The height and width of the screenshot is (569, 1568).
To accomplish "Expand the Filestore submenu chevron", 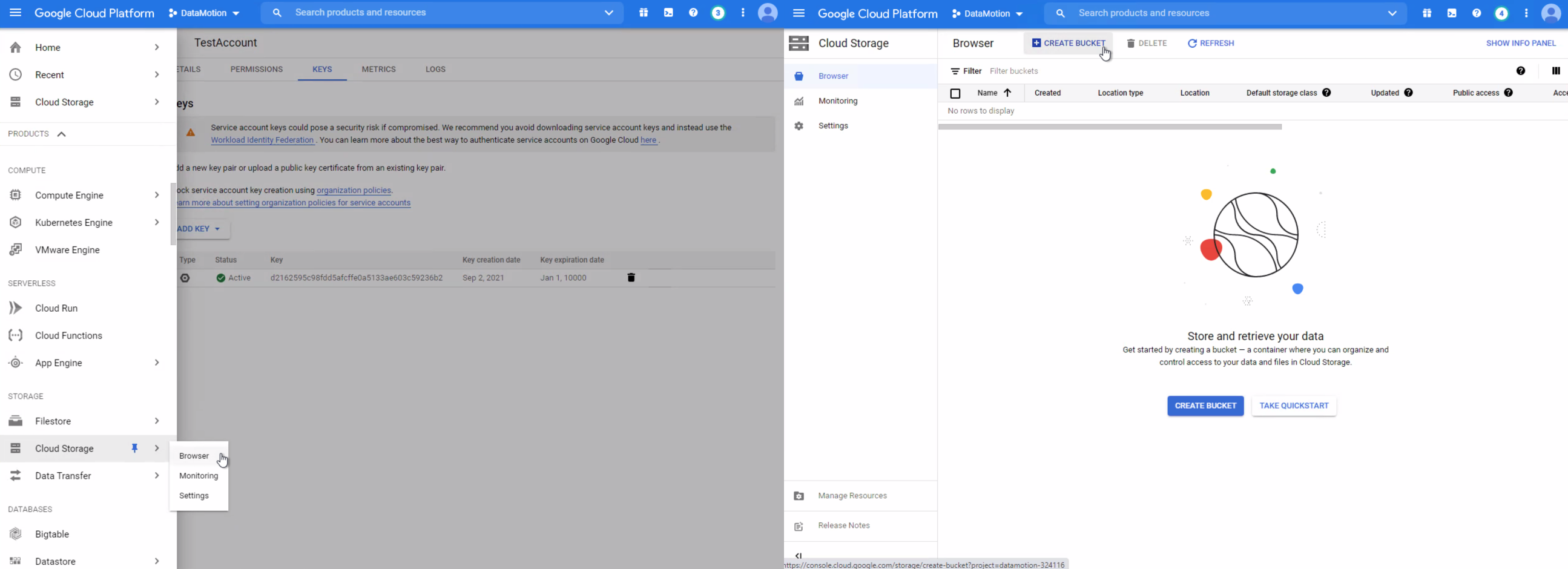I will pos(156,421).
